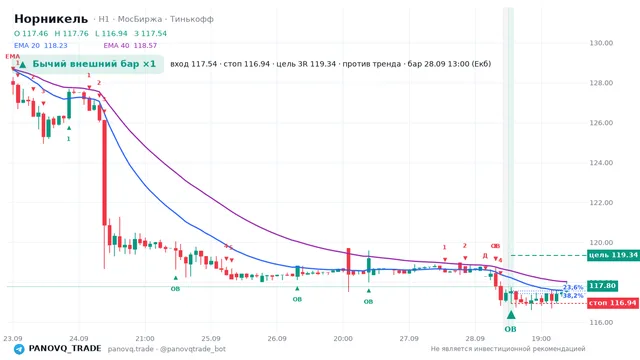Image resolution: width=640 pixels, height=360 pixels.
Task: Click the 124.00 price axis label
Action: coord(601,163)
